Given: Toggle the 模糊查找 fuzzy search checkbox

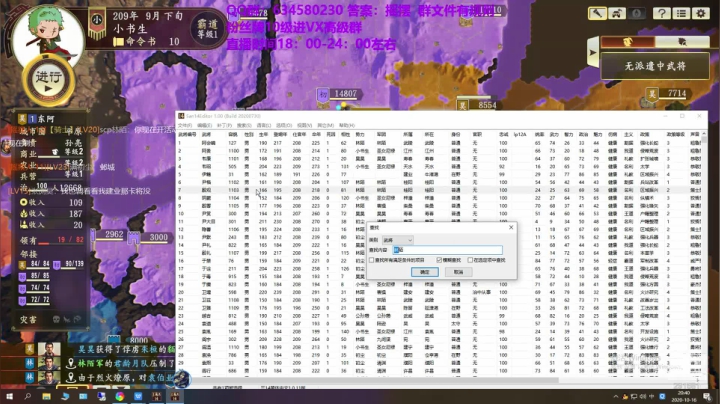Looking at the screenshot, I should tap(439, 260).
